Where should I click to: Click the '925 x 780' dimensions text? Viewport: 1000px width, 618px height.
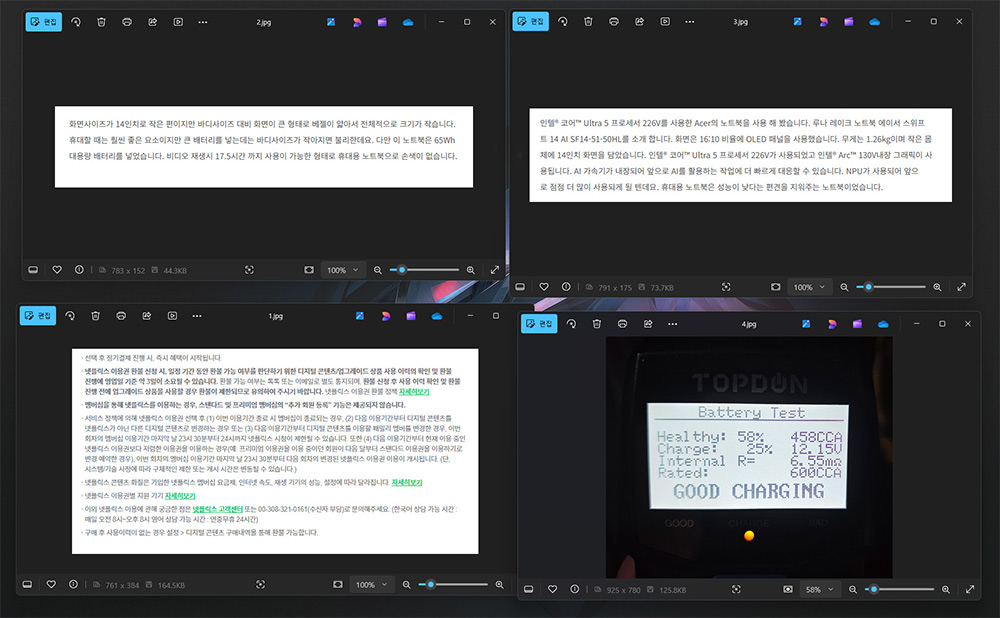pos(624,590)
